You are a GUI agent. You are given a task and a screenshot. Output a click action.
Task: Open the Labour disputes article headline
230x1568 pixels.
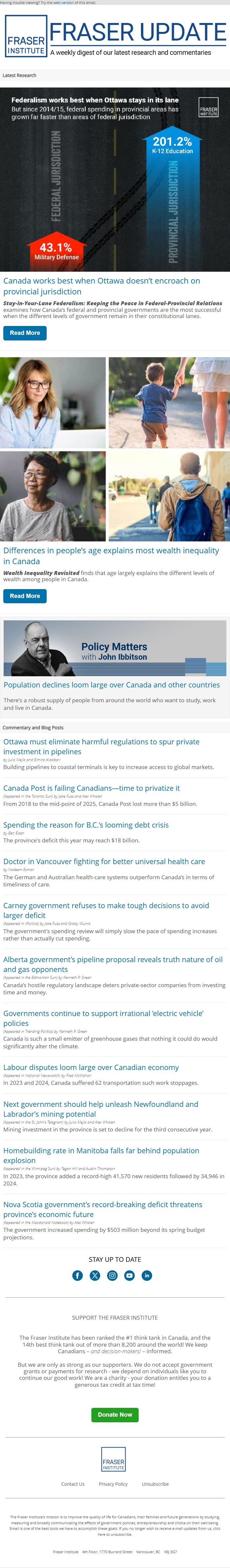(91, 1067)
